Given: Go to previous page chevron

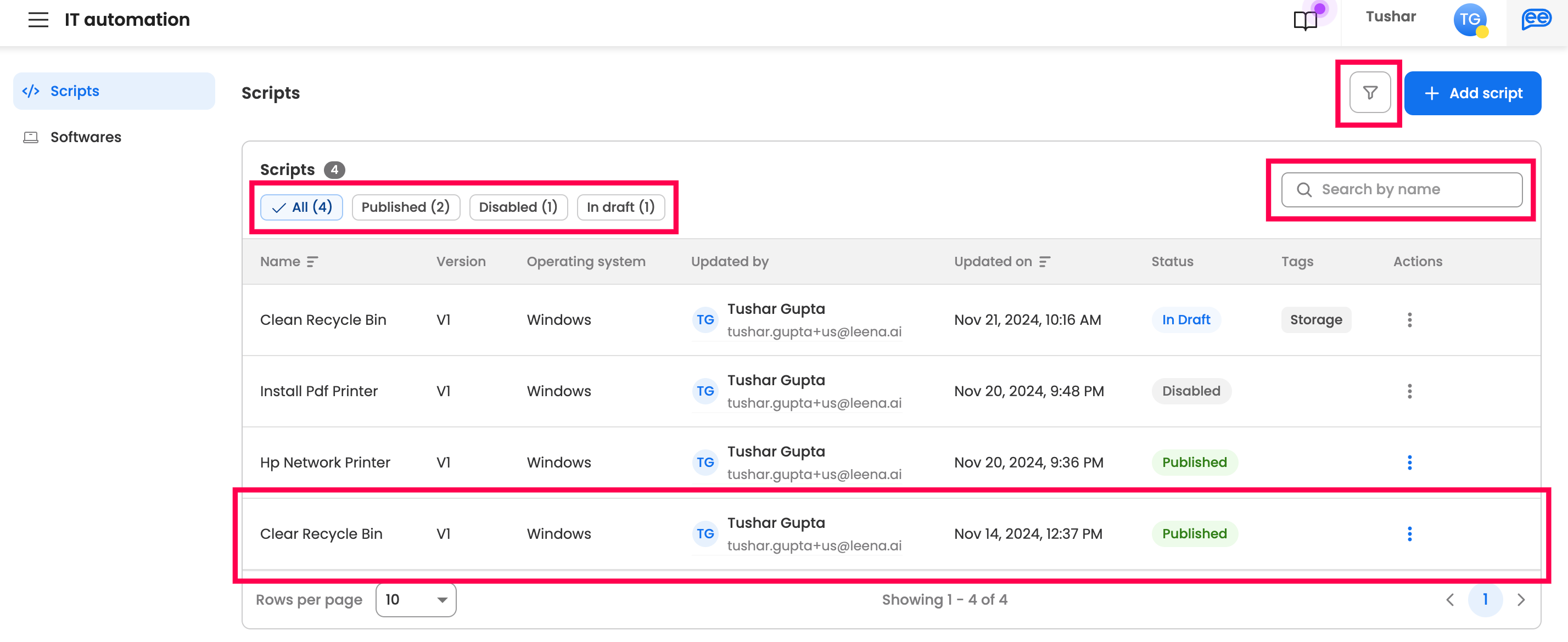Looking at the screenshot, I should (1450, 600).
